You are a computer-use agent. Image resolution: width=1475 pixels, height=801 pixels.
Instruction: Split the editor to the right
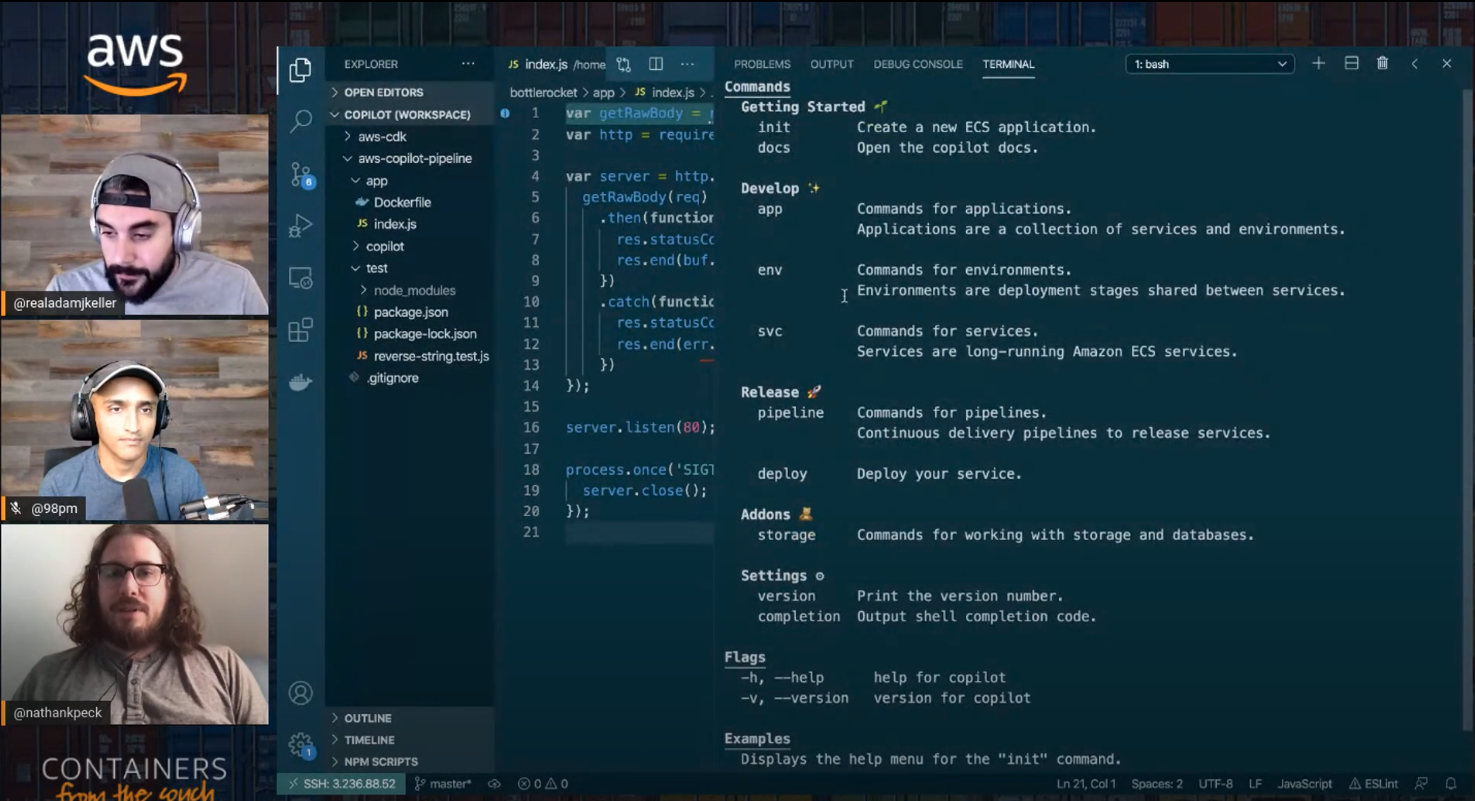(x=656, y=64)
